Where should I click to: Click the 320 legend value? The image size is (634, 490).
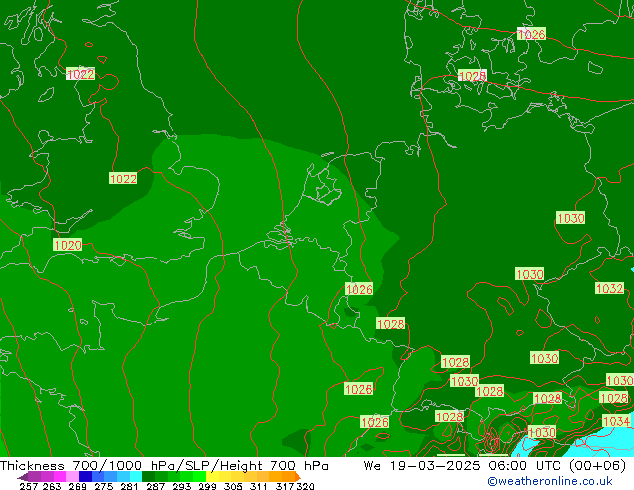point(305,486)
